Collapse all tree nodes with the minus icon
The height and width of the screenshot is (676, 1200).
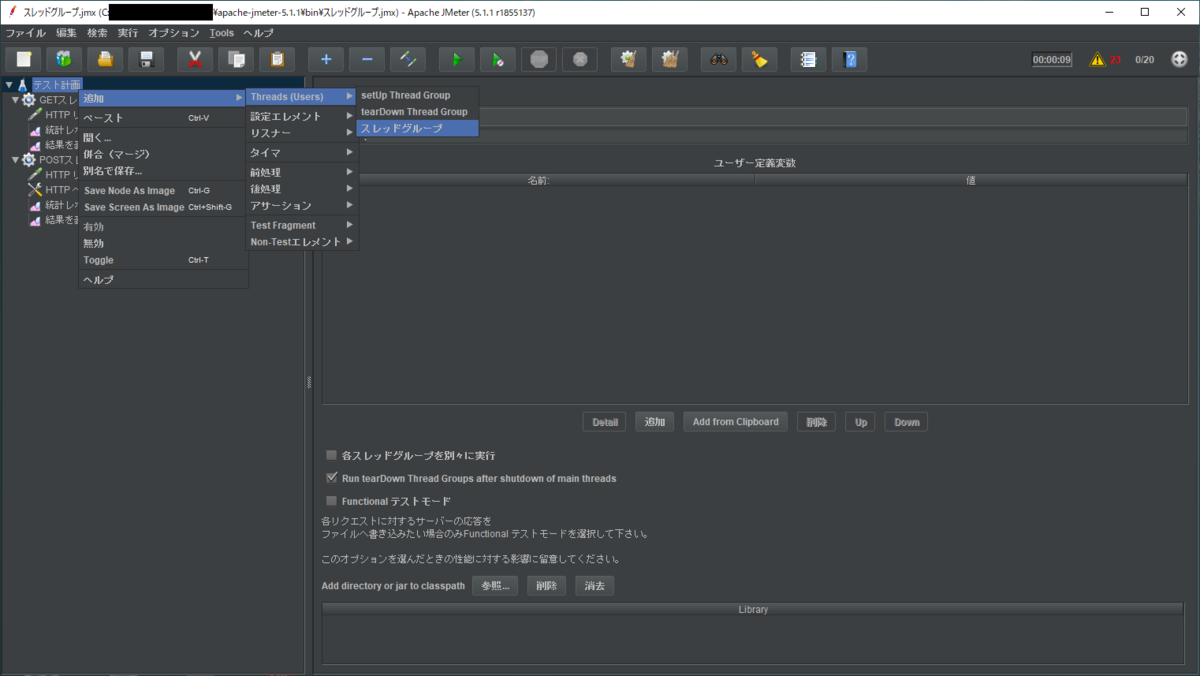click(365, 59)
